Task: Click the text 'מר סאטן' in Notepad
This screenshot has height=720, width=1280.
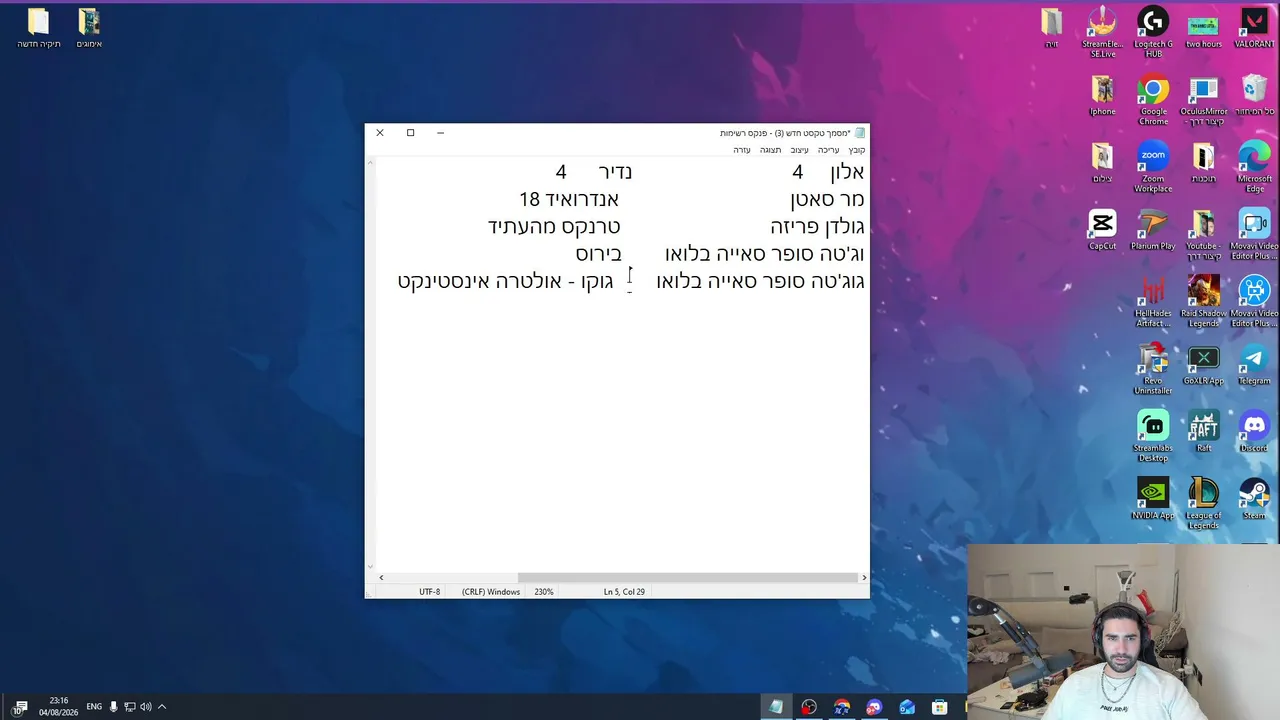Action: [x=827, y=199]
